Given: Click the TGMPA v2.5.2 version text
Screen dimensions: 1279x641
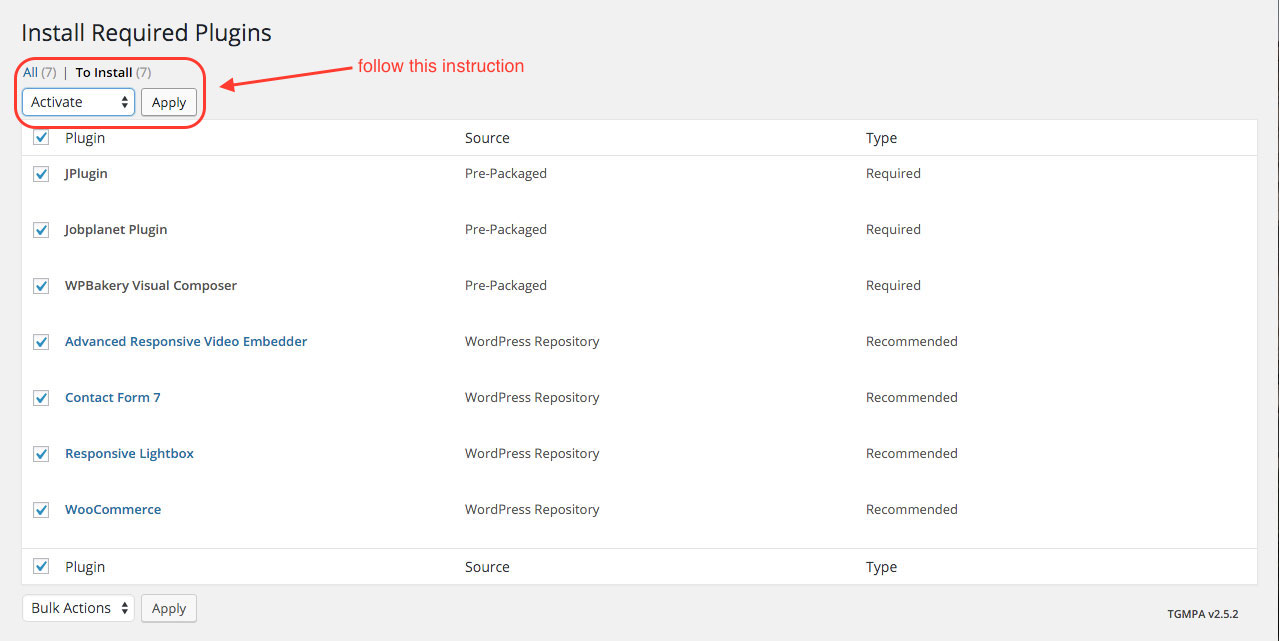Looking at the screenshot, I should [1202, 614].
